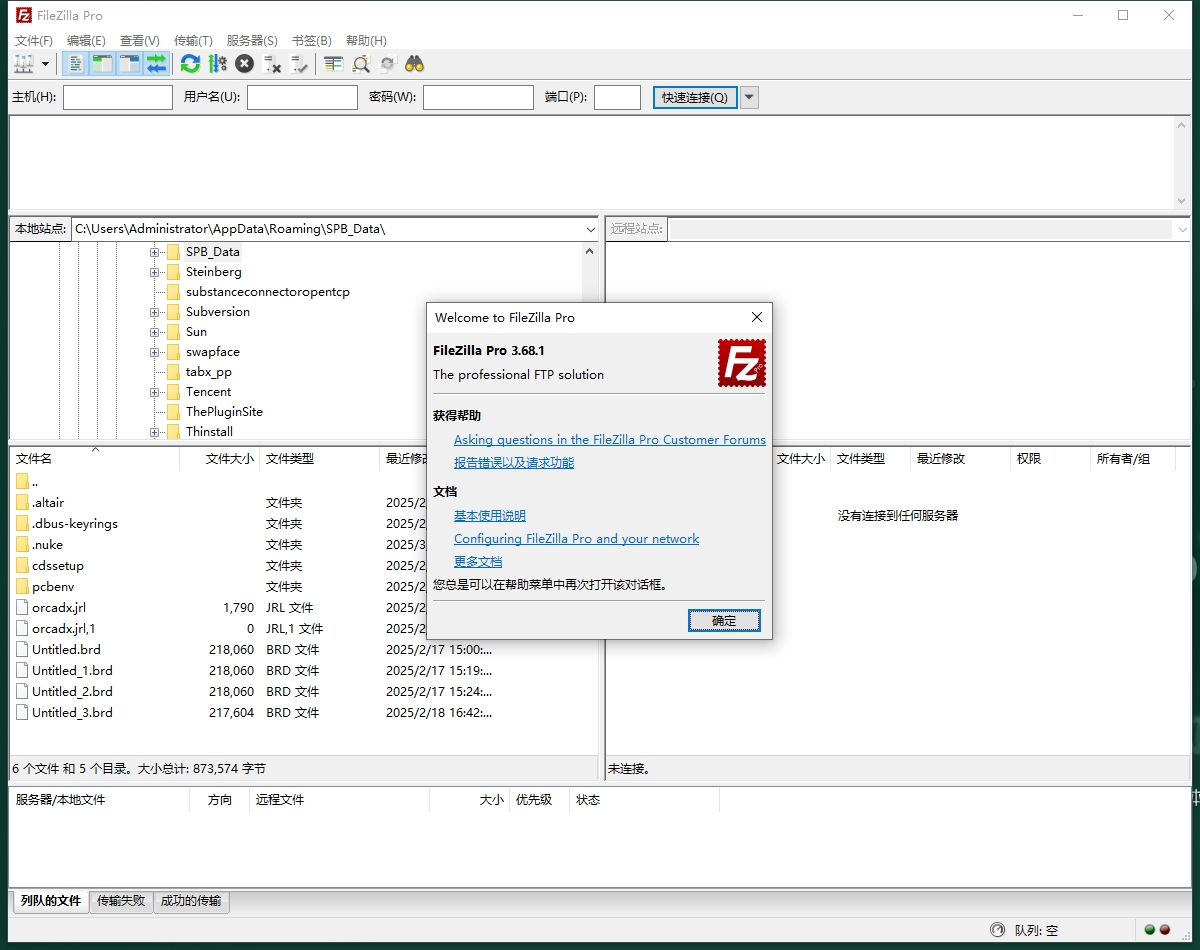The width and height of the screenshot is (1200, 950).
Task: Cancel the current operation icon
Action: pyautogui.click(x=244, y=64)
